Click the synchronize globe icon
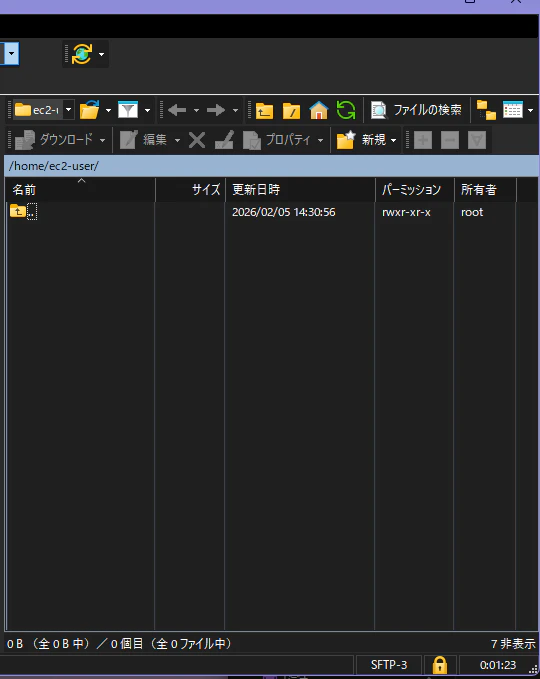Screen dimensions: 540x679 coord(82,54)
